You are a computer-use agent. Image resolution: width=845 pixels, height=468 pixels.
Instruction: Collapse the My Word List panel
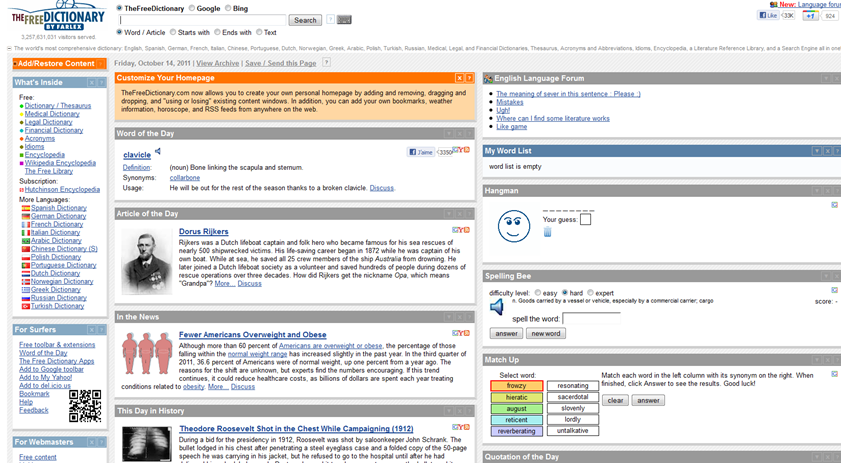click(816, 151)
